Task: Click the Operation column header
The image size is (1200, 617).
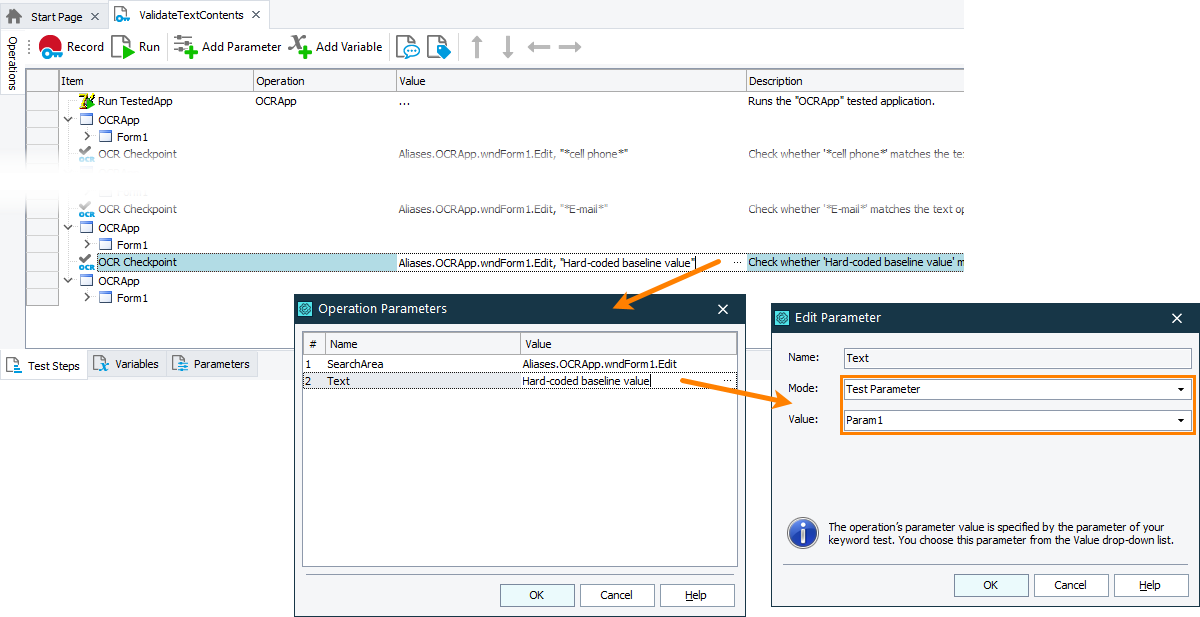Action: [x=325, y=81]
